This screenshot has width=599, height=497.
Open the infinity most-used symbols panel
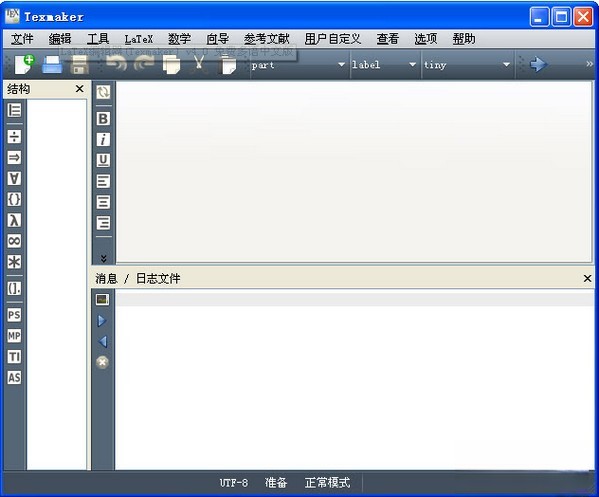[x=14, y=241]
